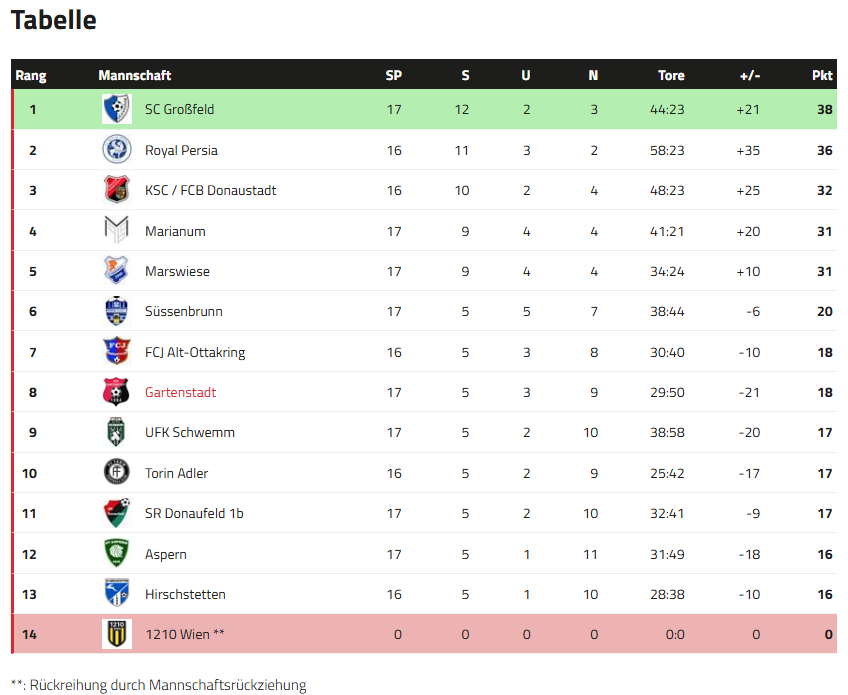Screen dimensions: 848x695
Task: Click the Süssenbrunn team crest
Action: pyautogui.click(x=116, y=311)
